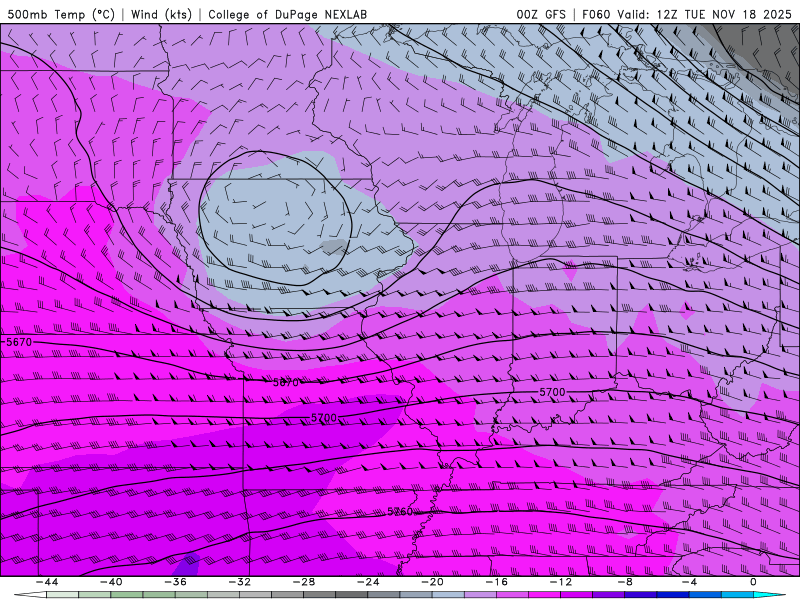
Task: Select the 5670 label along Iowa-Missouri trough
Action: 286,382
